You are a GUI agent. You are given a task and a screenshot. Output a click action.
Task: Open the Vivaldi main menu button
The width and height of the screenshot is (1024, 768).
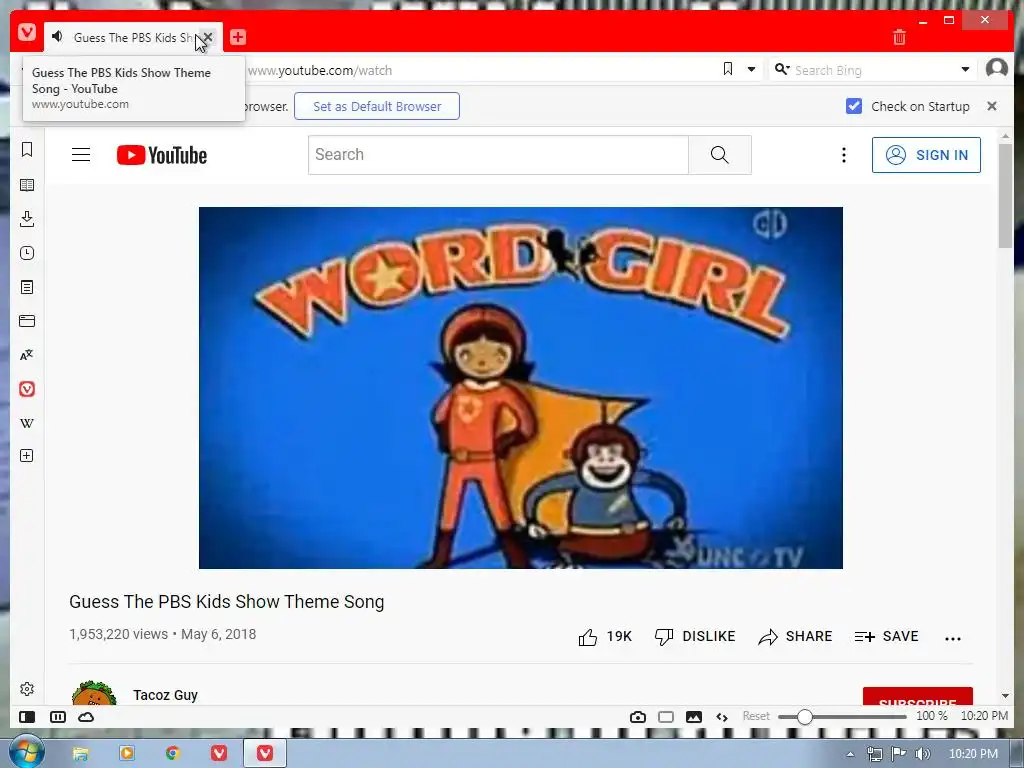pos(27,31)
